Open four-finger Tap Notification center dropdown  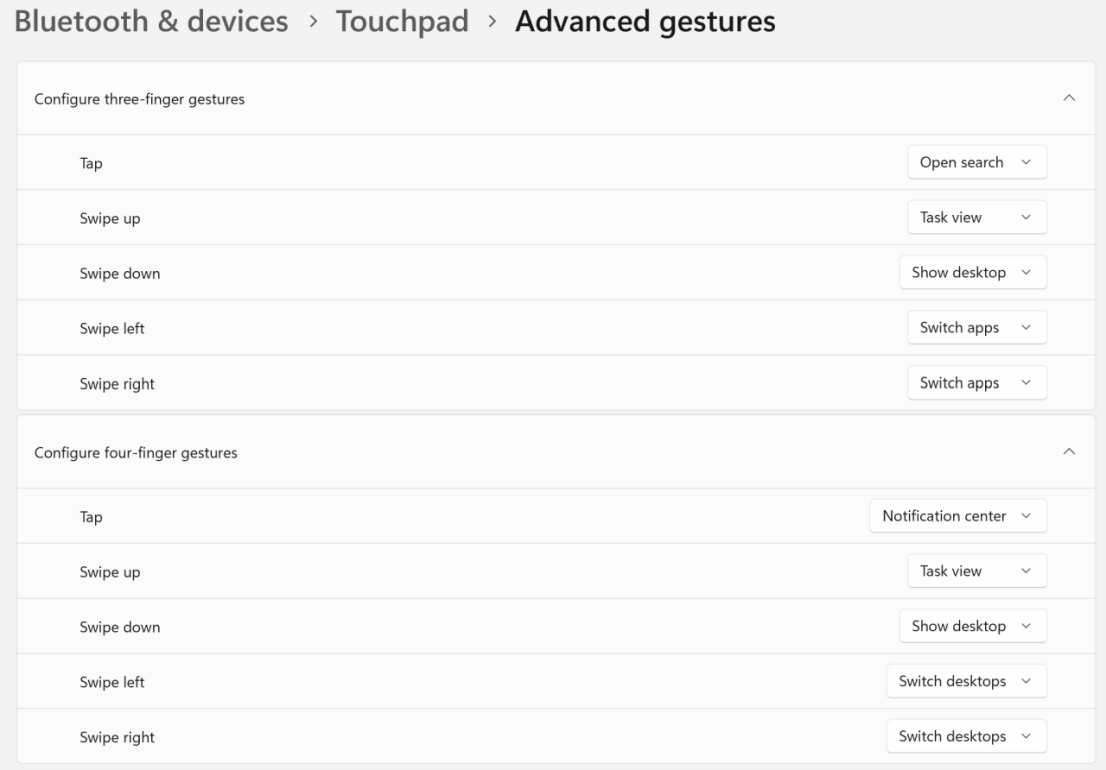pos(957,517)
